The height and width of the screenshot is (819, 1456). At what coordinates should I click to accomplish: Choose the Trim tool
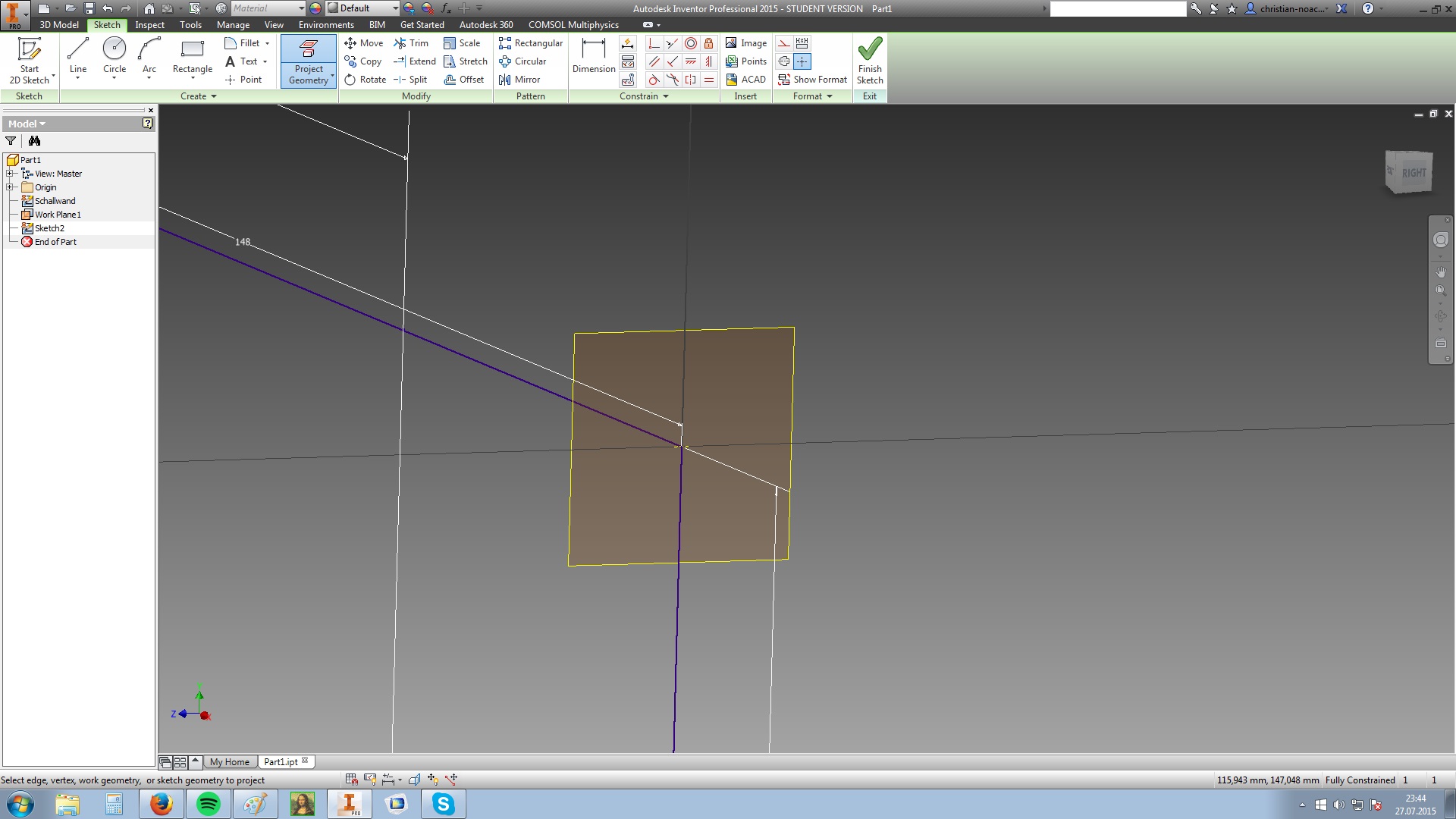[x=411, y=43]
